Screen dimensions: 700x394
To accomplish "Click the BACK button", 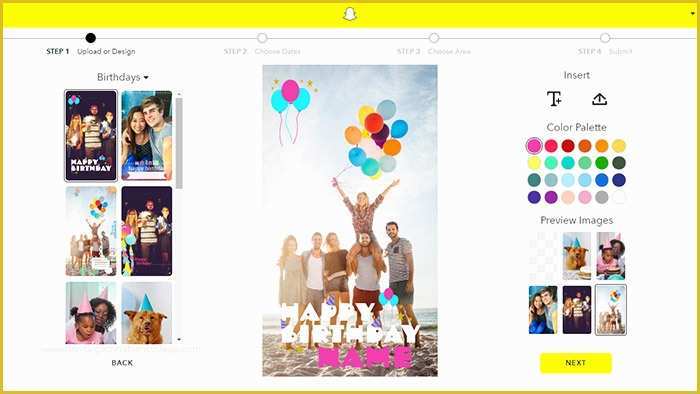I will [x=122, y=363].
